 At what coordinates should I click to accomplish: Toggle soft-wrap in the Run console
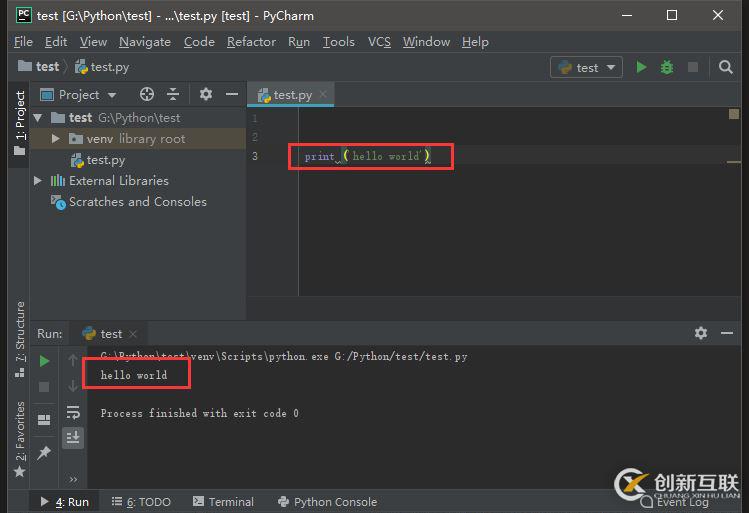(x=73, y=412)
